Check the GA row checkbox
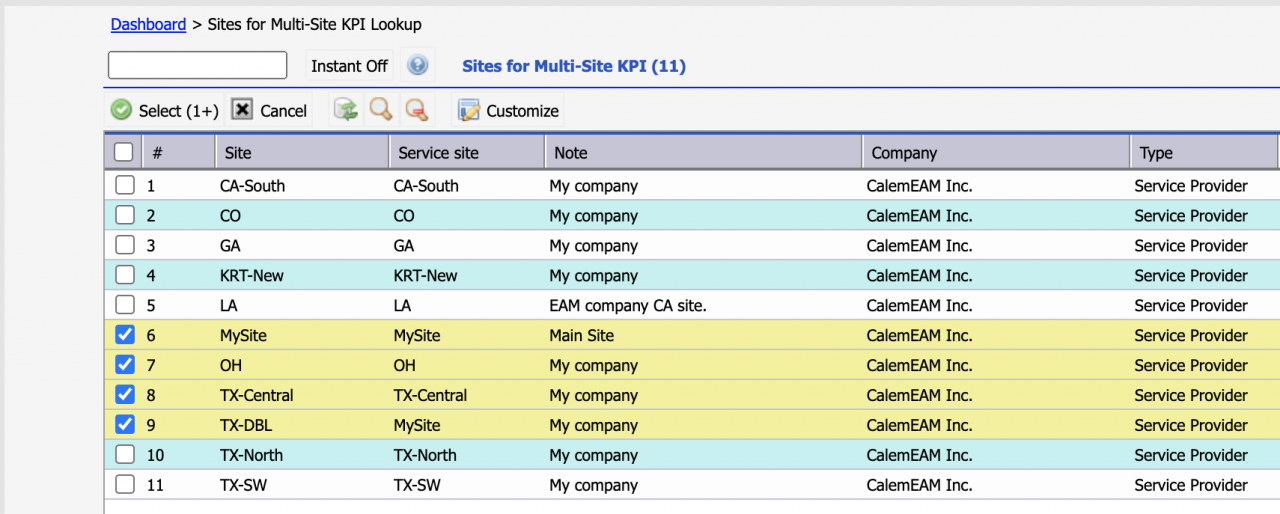This screenshot has height=514, width=1280. [x=124, y=245]
